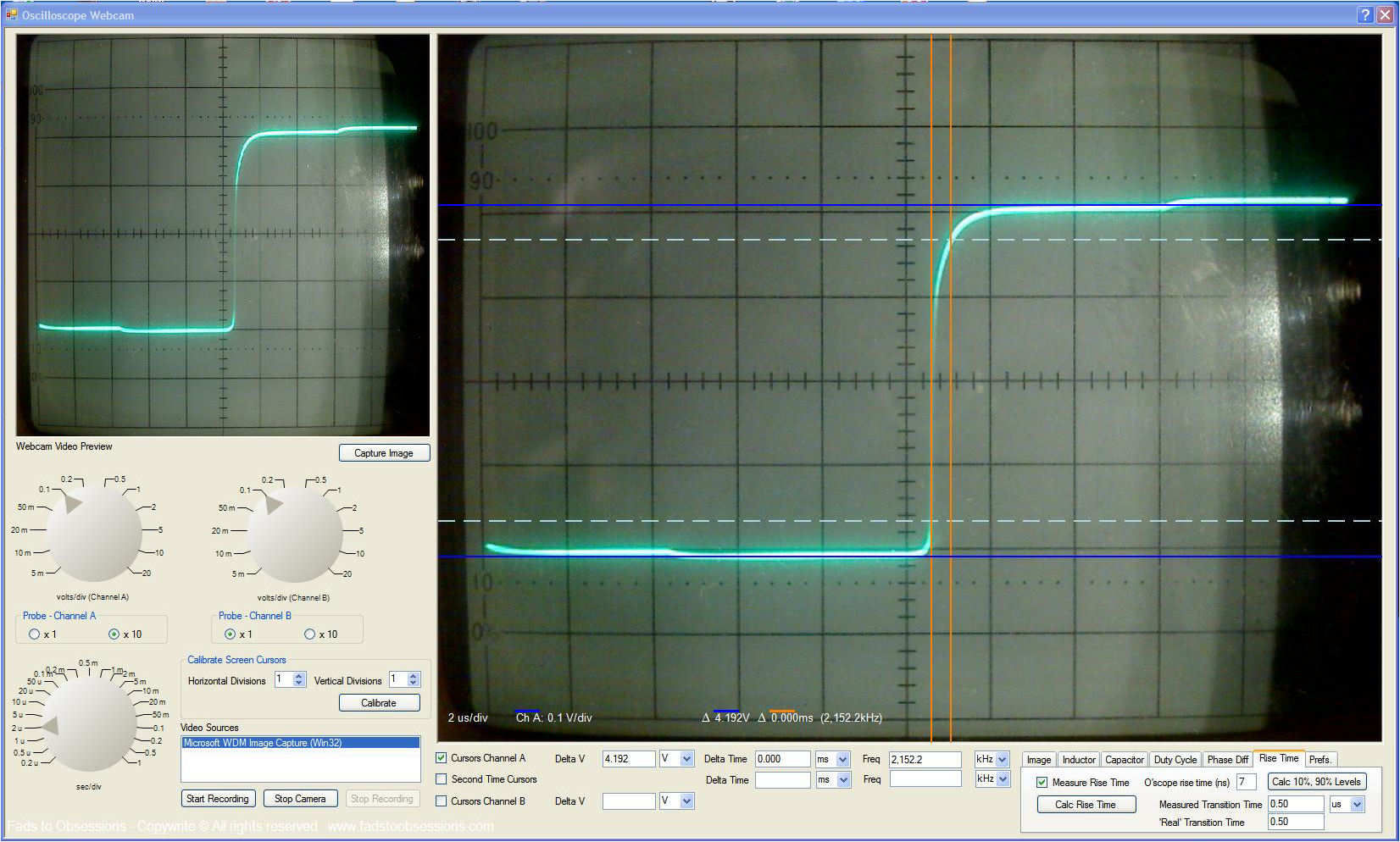
Task: Open the Measured Transition Time us dropdown
Action: pyautogui.click(x=1357, y=805)
